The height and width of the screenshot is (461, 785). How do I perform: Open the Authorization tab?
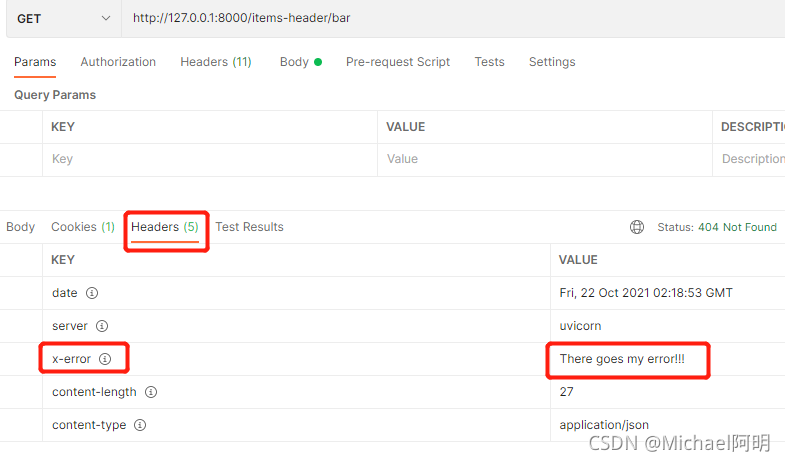click(118, 62)
